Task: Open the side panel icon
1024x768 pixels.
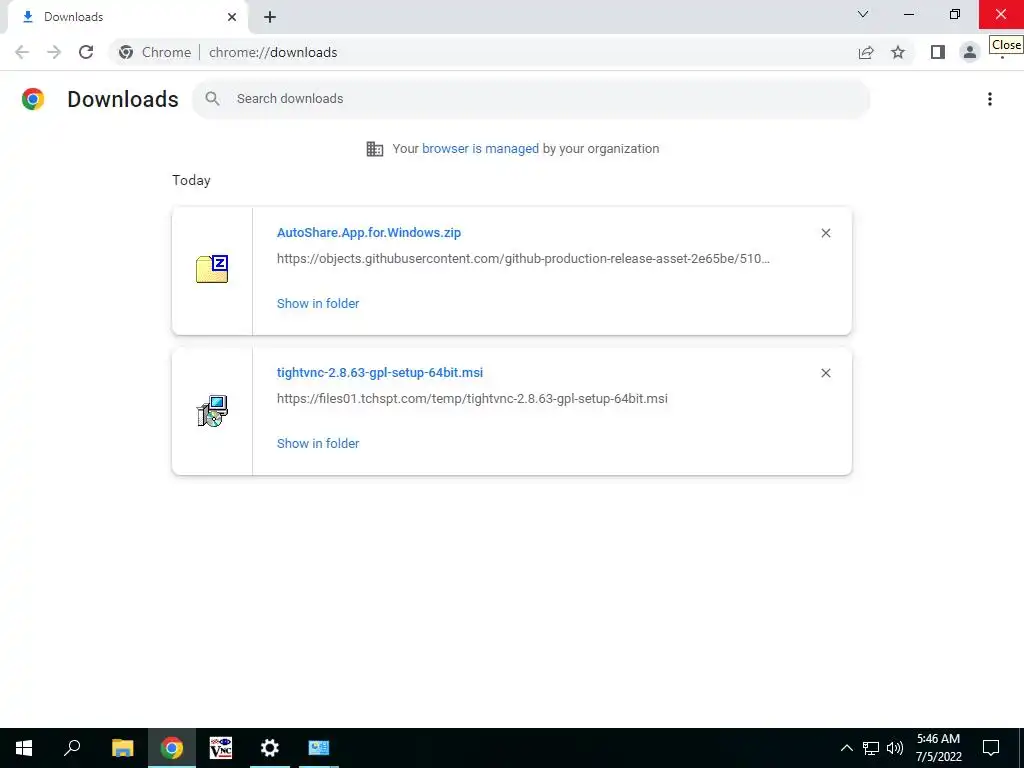Action: (938, 52)
